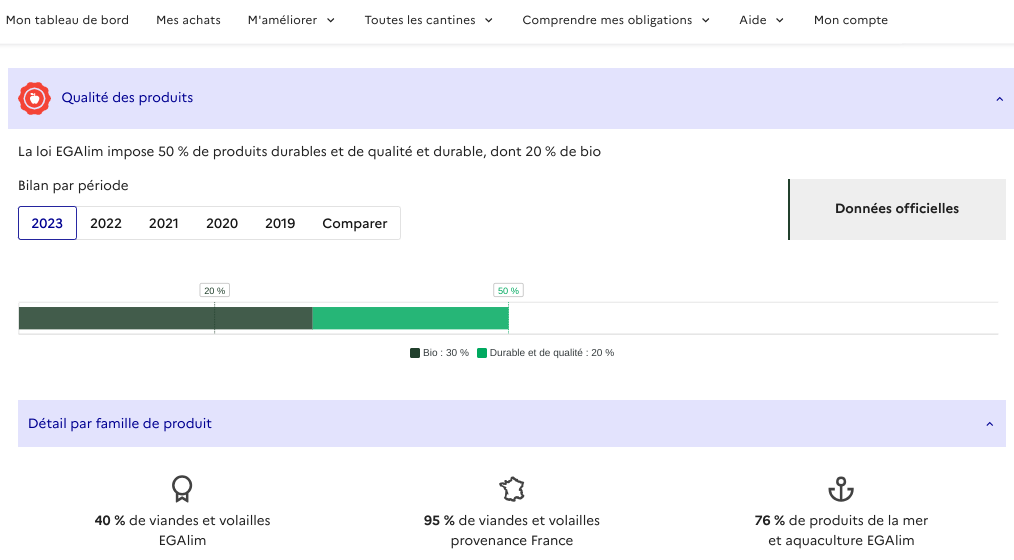Collapse Détail par famille de produit section
The width and height of the screenshot is (1014, 560).
[989, 424]
